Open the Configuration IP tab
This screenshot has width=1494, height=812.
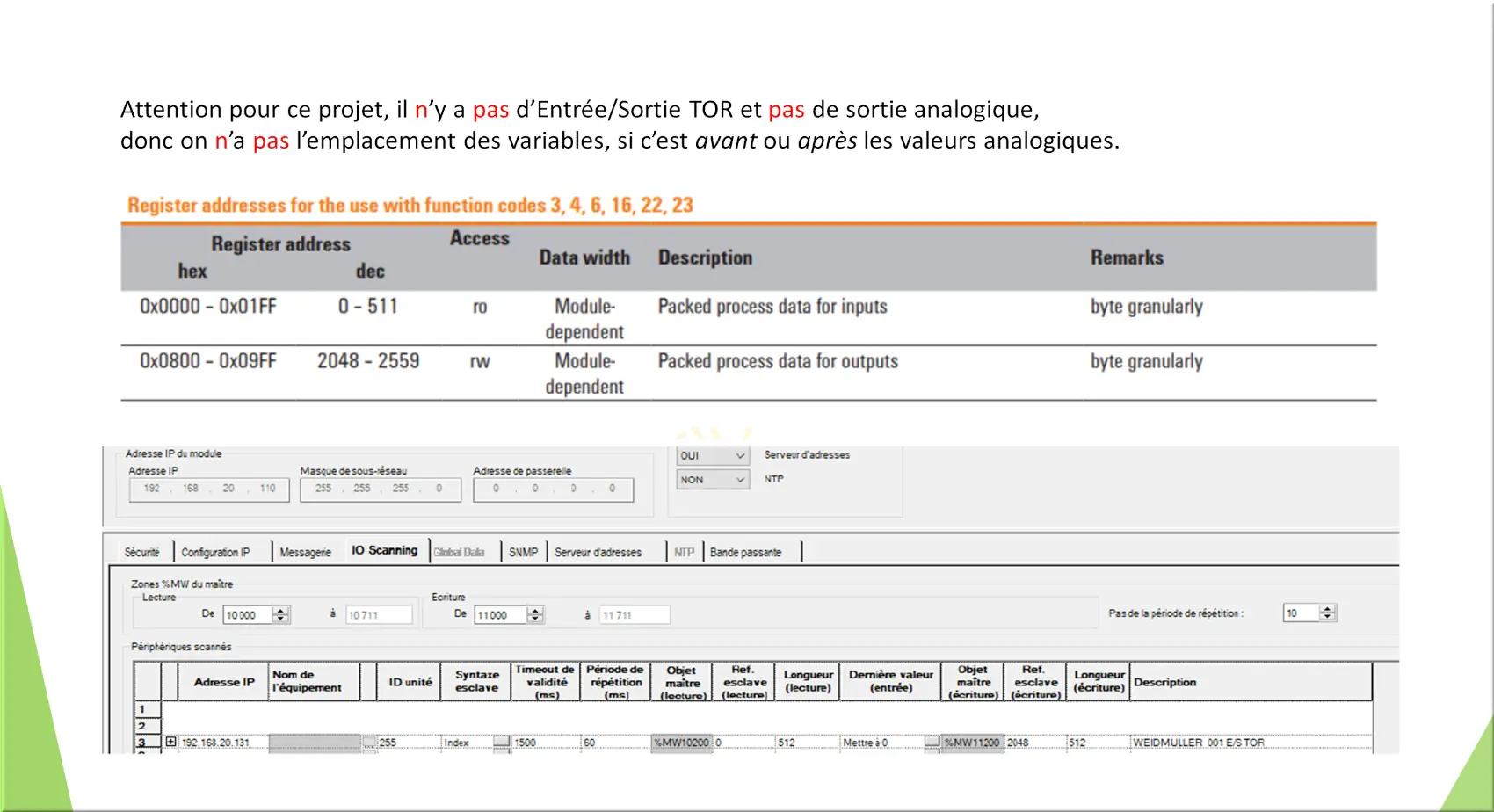click(215, 552)
